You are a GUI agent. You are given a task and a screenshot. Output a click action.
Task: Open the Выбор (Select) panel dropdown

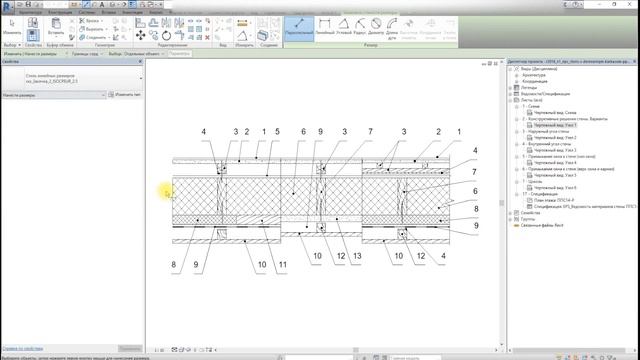click(x=12, y=45)
